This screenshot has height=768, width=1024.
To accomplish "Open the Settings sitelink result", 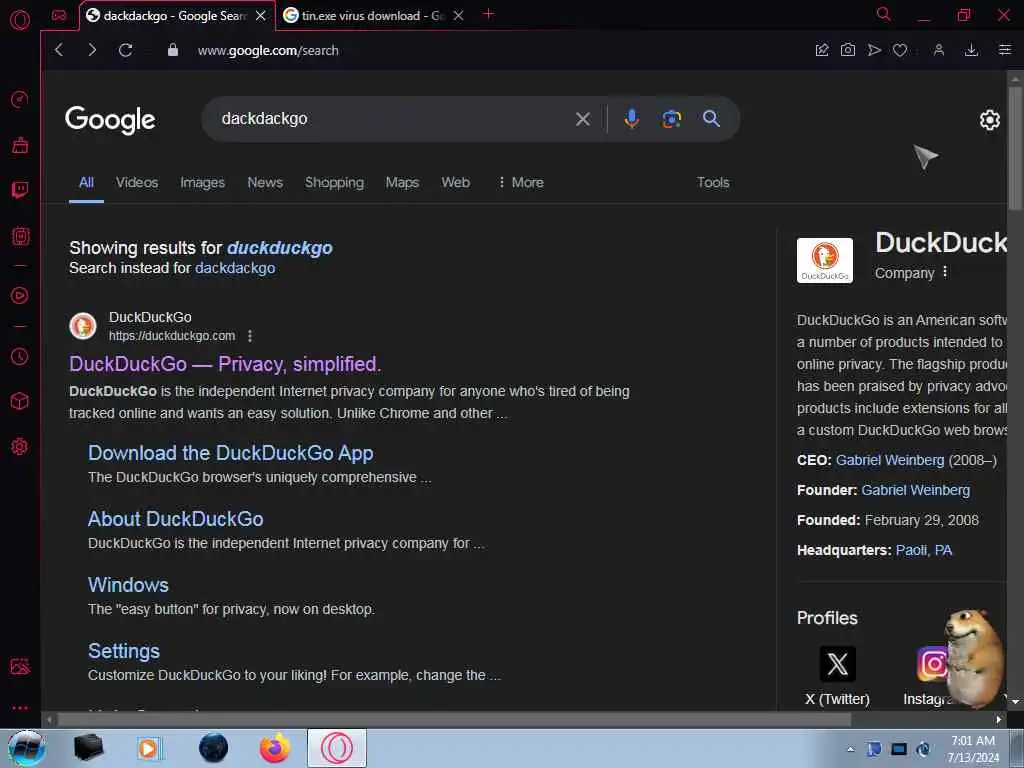I will [x=123, y=650].
